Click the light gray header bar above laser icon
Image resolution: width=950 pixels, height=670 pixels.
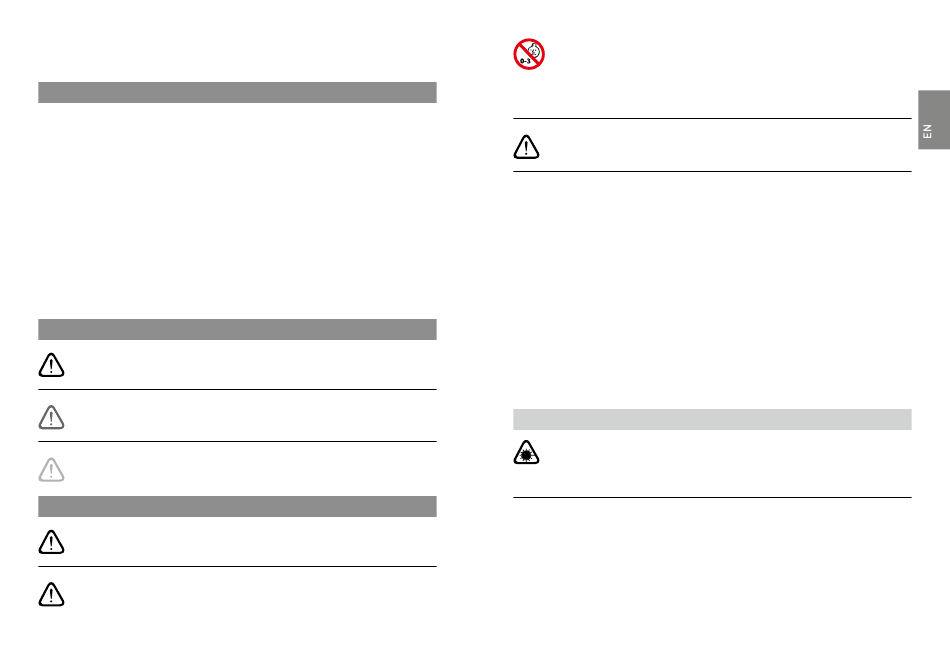pyautogui.click(x=712, y=419)
